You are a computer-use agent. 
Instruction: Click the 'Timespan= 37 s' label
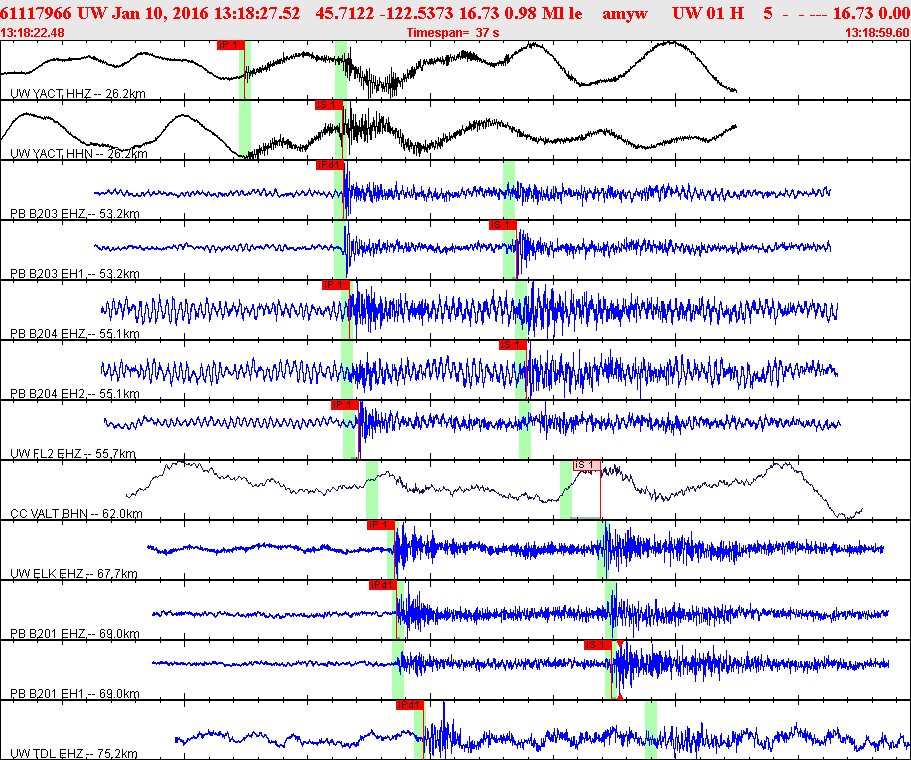453,33
